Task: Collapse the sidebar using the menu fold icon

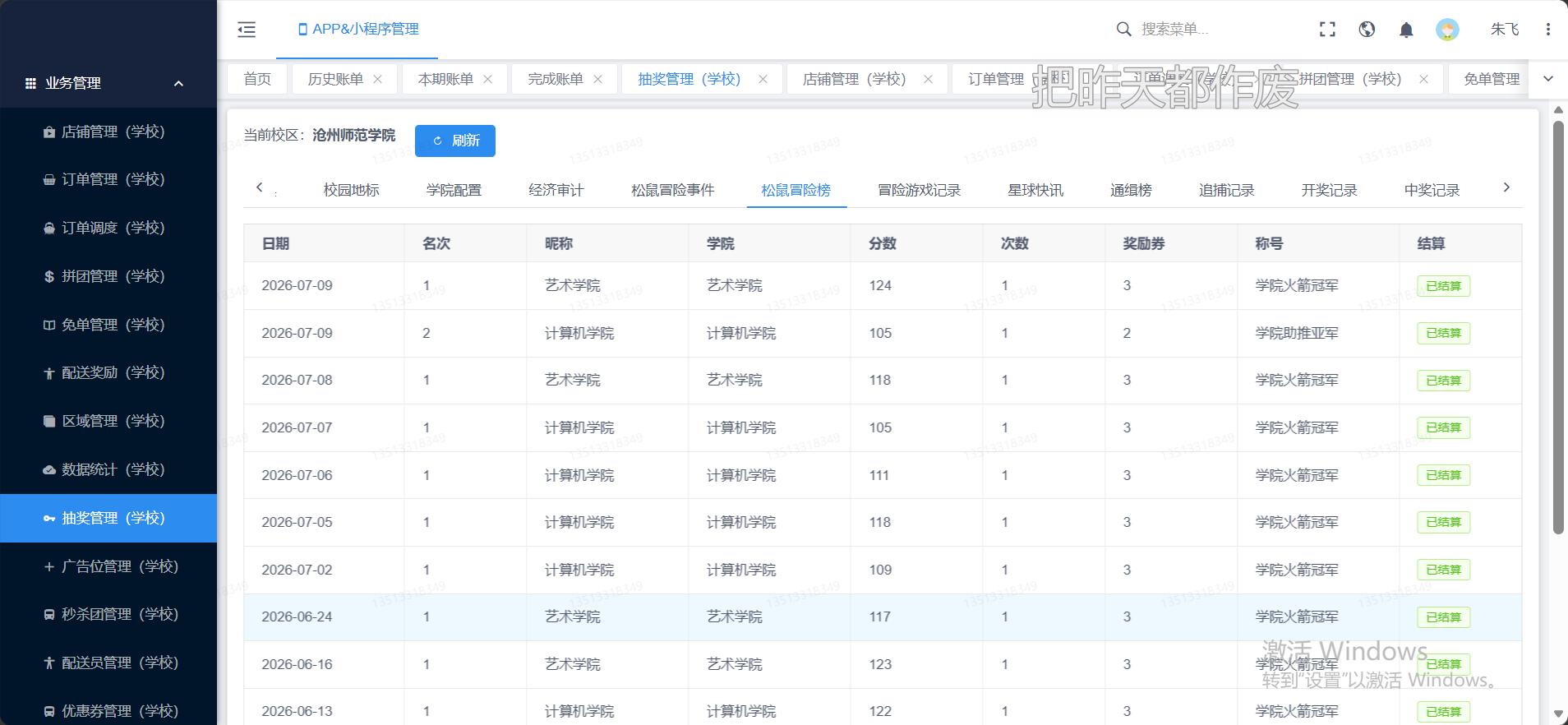Action: (247, 30)
